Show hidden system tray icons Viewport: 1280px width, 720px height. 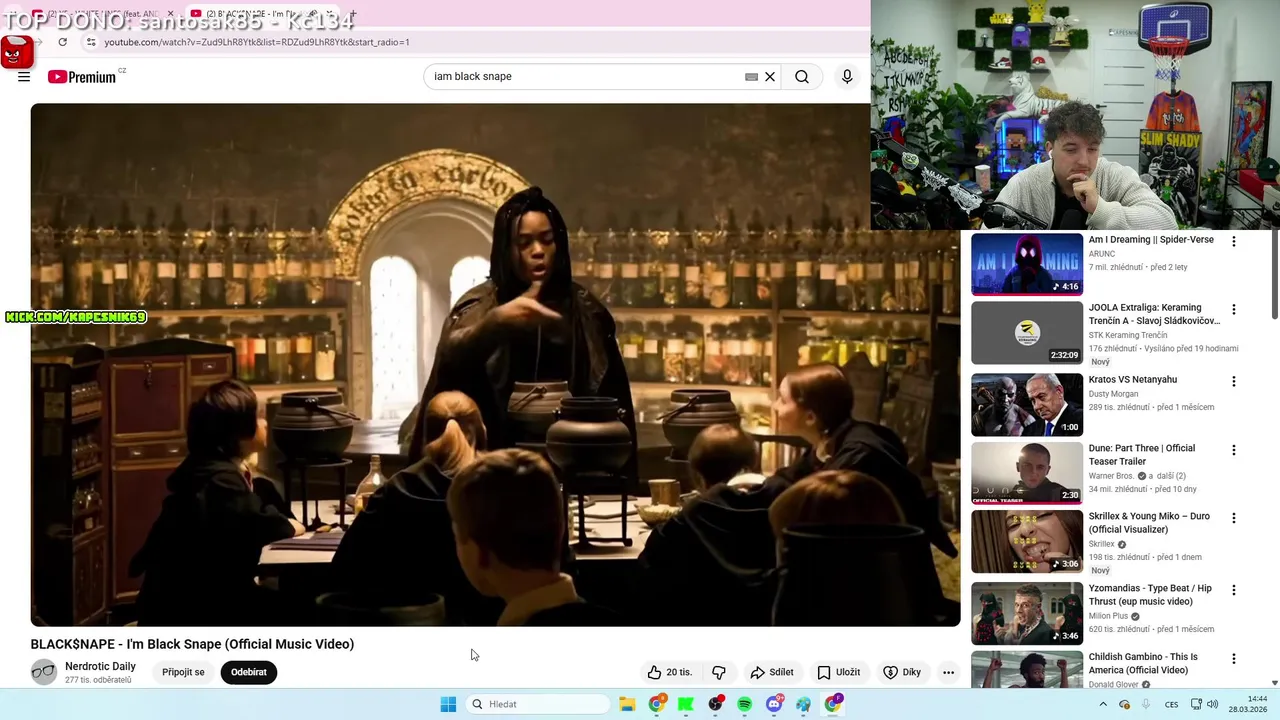pos(1103,704)
